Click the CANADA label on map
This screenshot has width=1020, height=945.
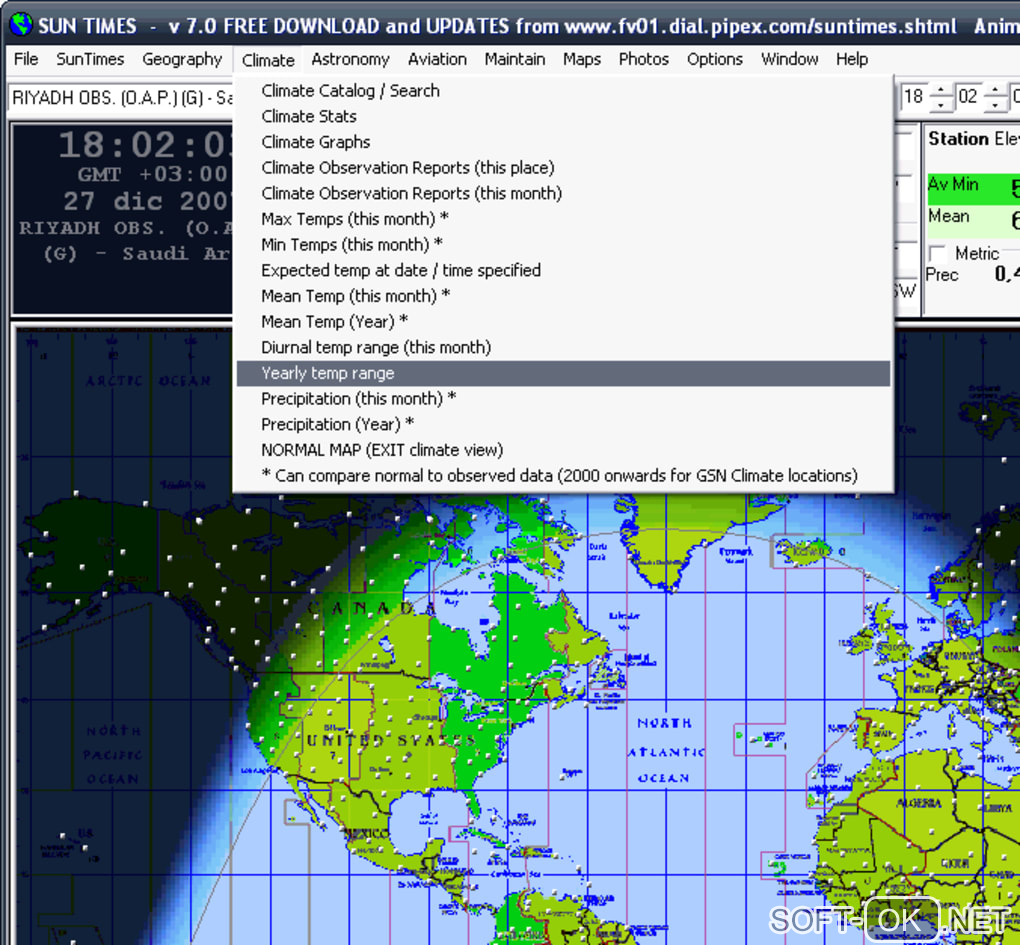373,609
